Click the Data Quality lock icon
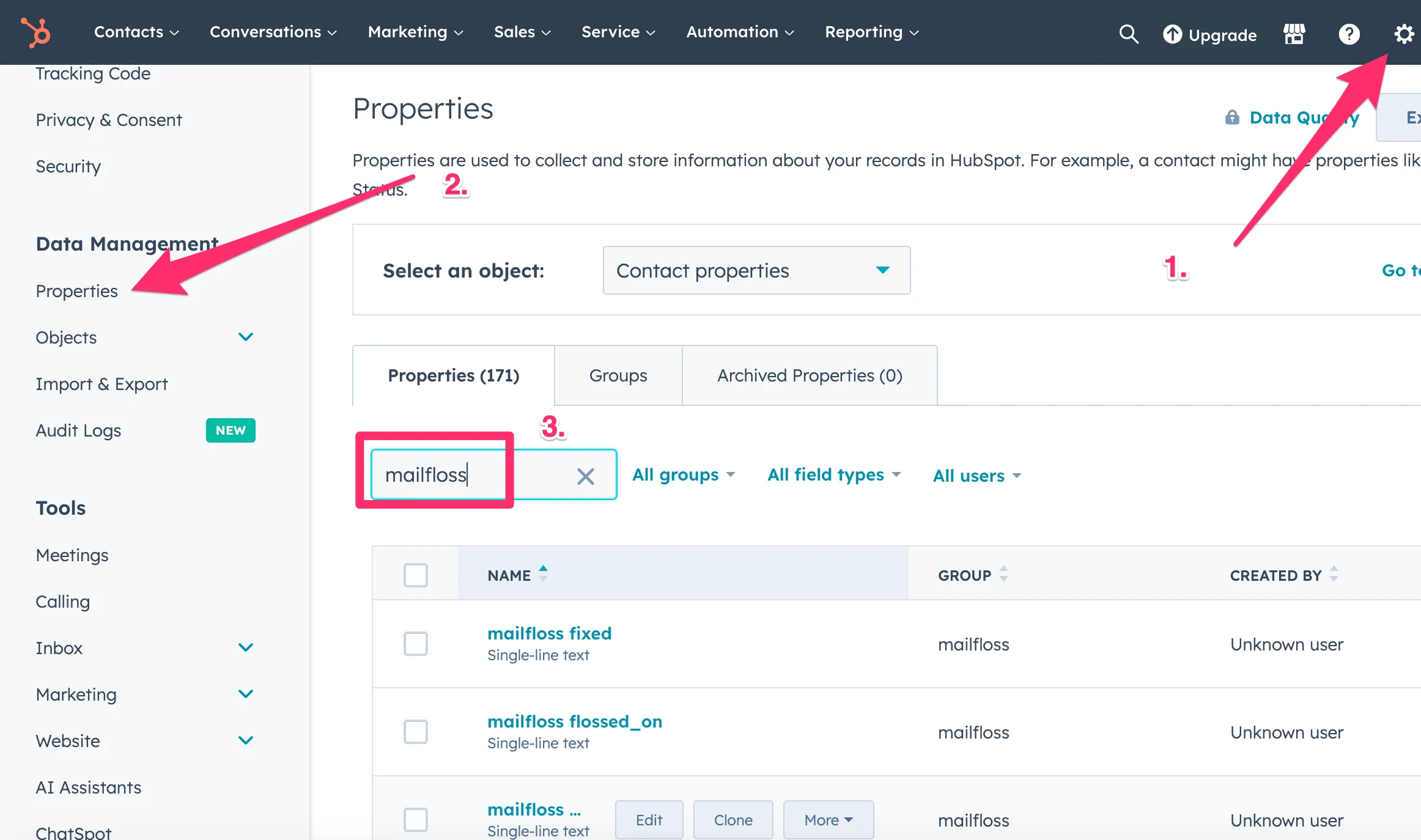 [1232, 117]
